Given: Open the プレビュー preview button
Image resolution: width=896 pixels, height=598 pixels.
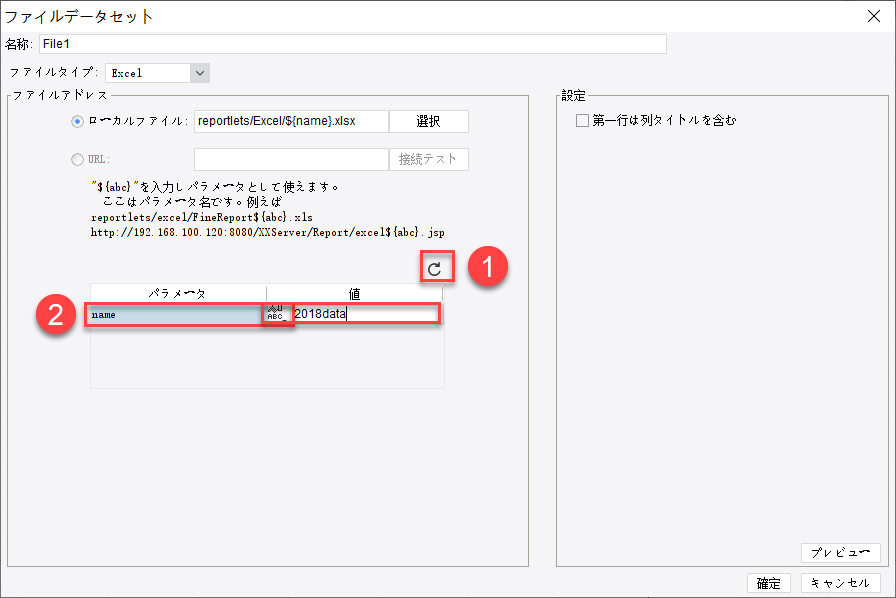Looking at the screenshot, I should 841,552.
